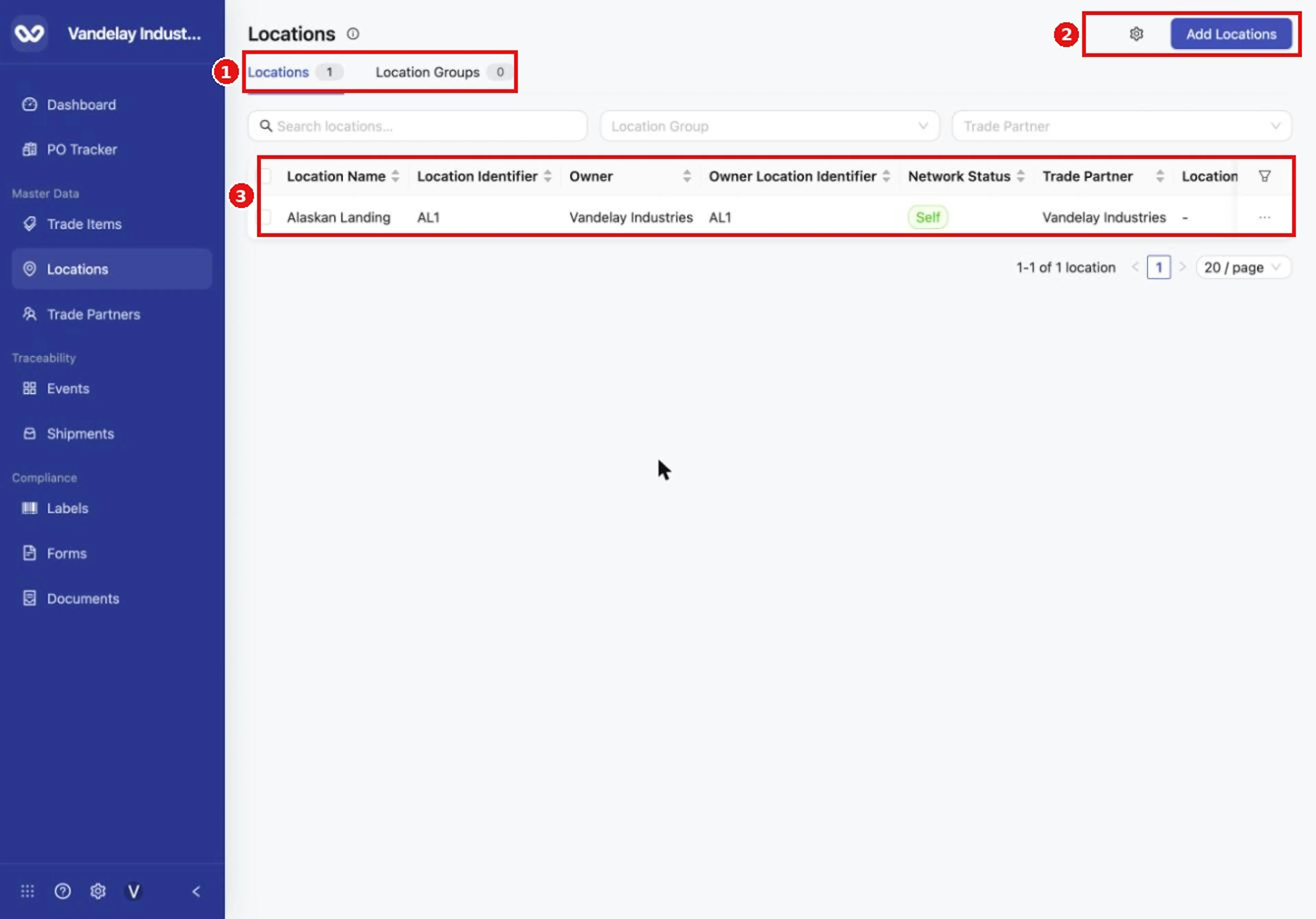Select Locations in the sidebar
The height and width of the screenshot is (919, 1316).
(x=112, y=269)
